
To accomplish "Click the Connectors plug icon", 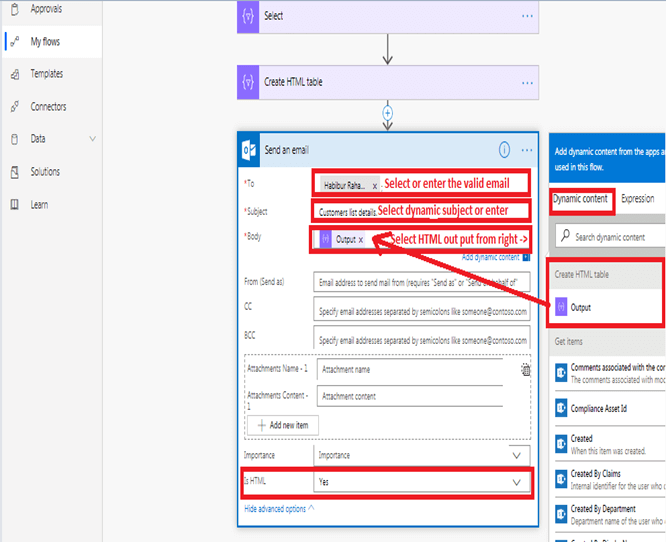I will click(15, 107).
